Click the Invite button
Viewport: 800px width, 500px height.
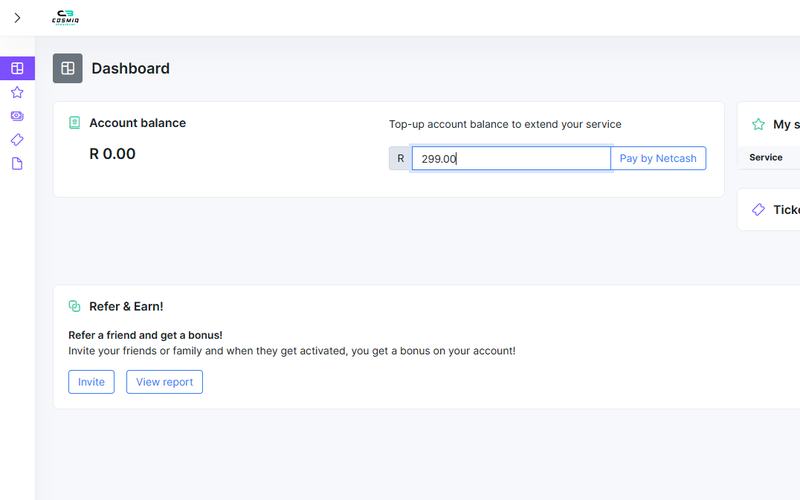click(x=91, y=382)
